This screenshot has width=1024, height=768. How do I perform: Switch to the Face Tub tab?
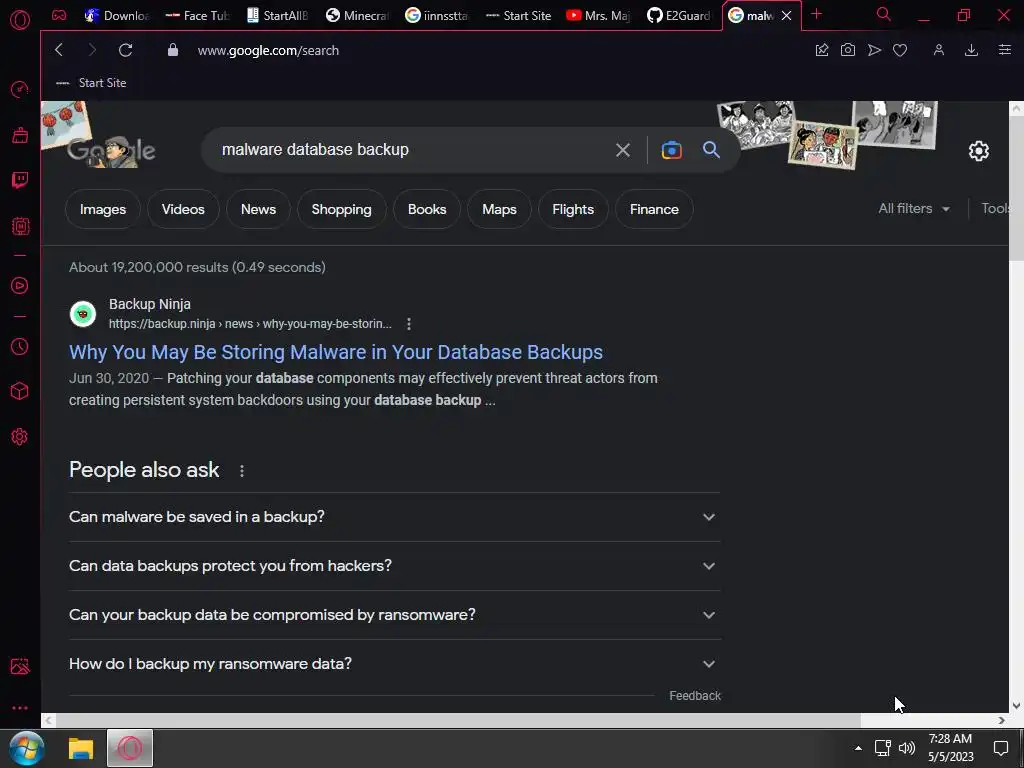click(197, 15)
